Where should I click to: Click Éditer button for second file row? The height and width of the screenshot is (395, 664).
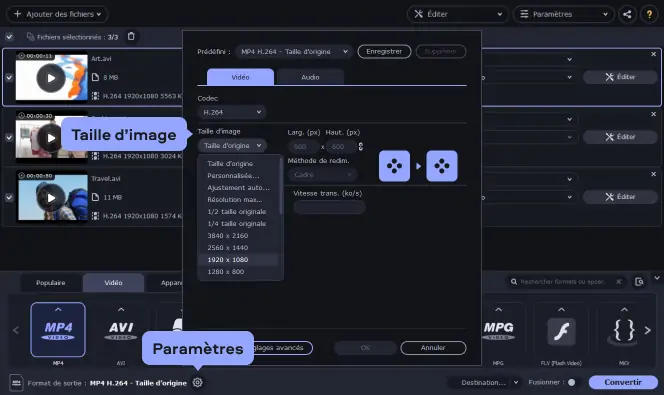pyautogui.click(x=620, y=137)
